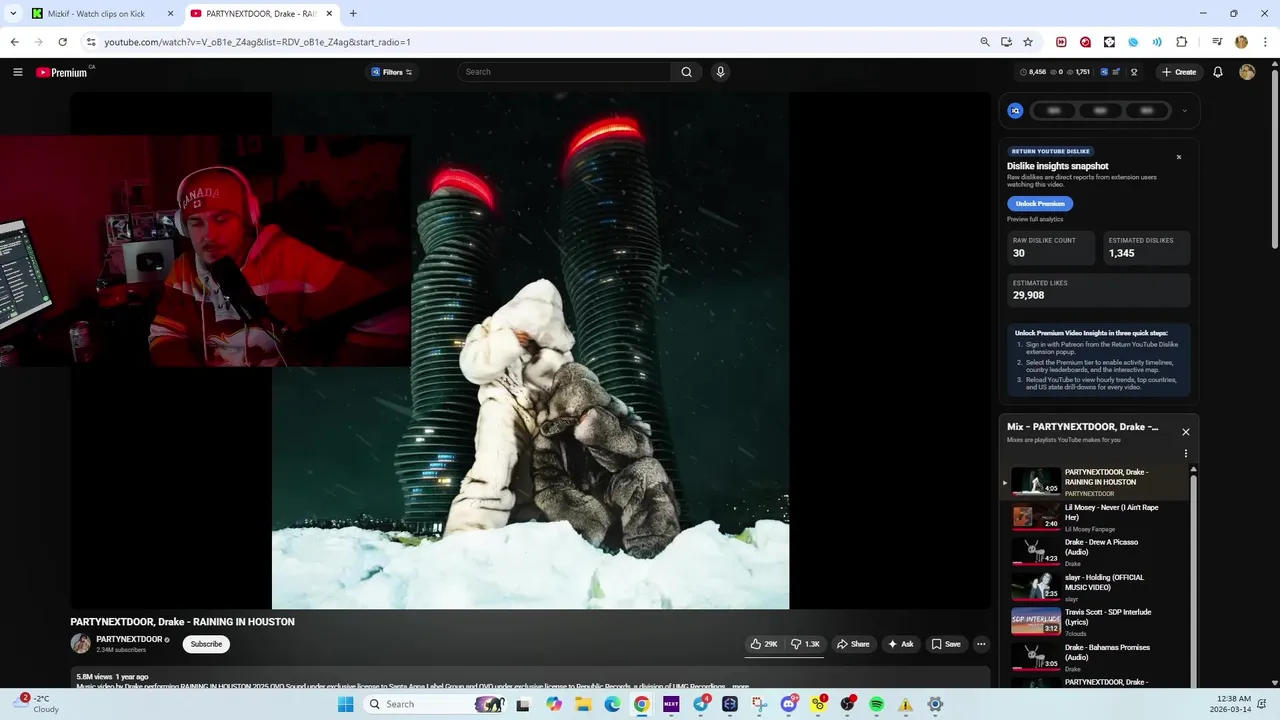Viewport: 1280px width, 720px height.
Task: Play RAINING IN HOUSTON from the mix list
Action: pos(1097,481)
